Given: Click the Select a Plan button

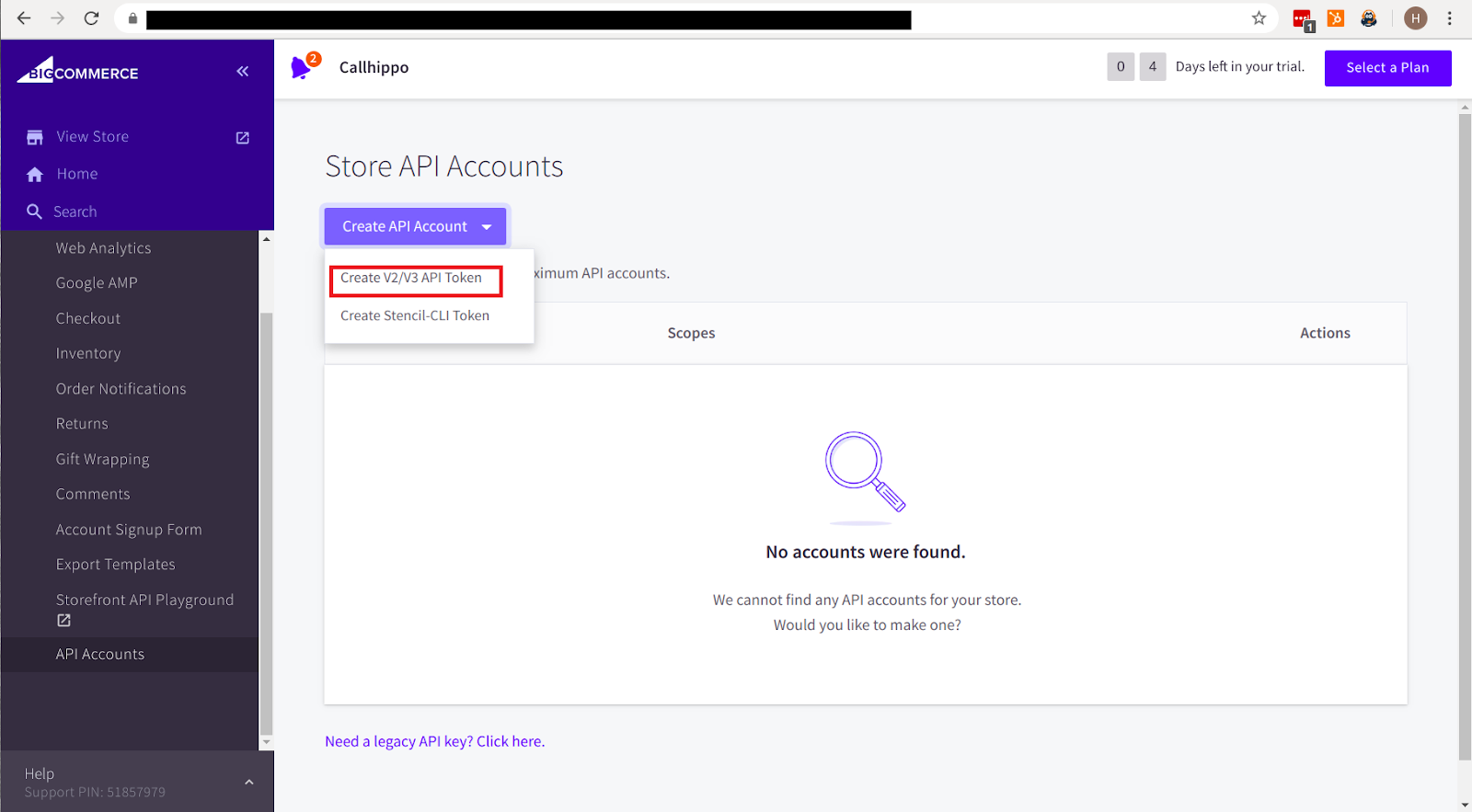Looking at the screenshot, I should [x=1387, y=68].
